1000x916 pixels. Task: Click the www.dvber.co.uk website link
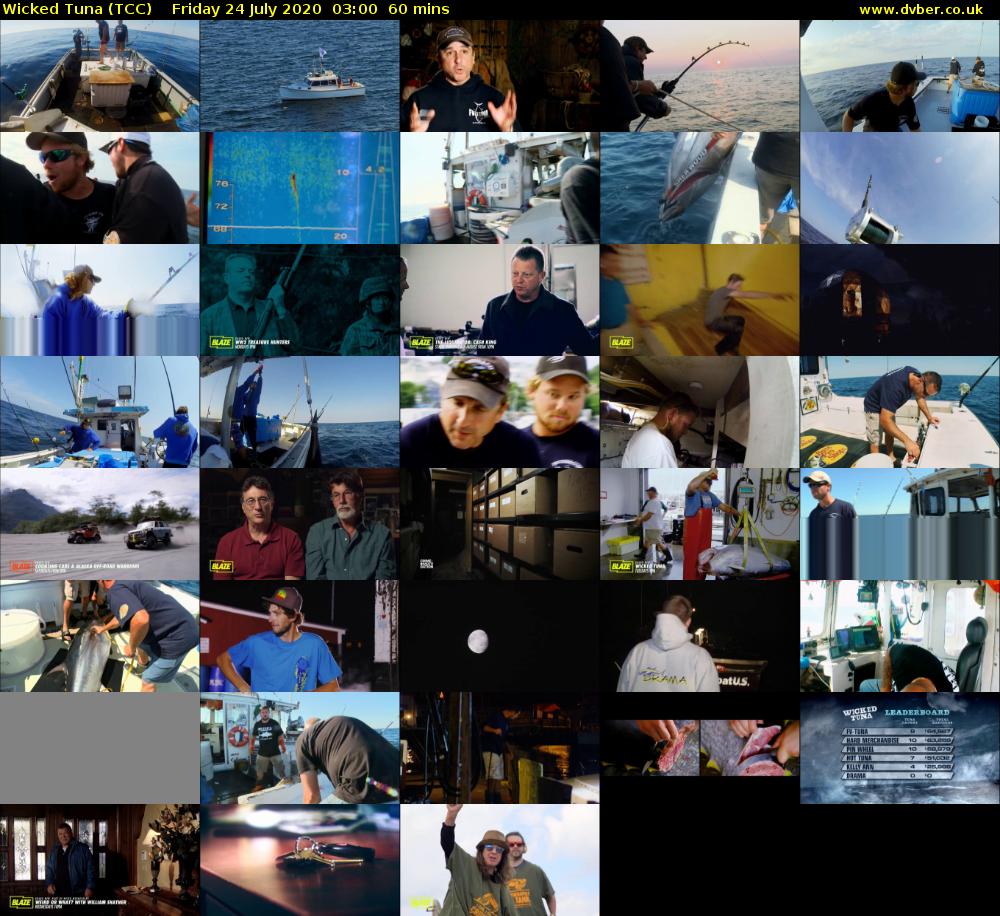(921, 10)
